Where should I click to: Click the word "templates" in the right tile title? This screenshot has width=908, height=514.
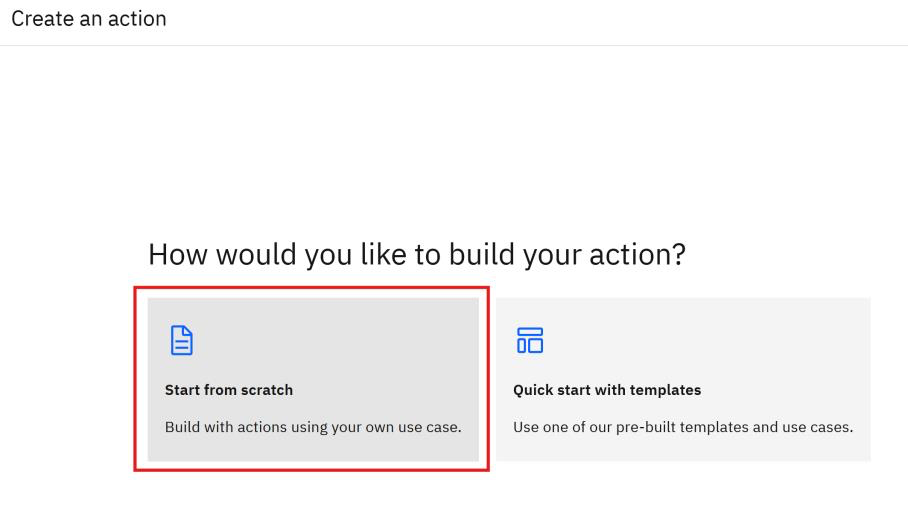667,390
